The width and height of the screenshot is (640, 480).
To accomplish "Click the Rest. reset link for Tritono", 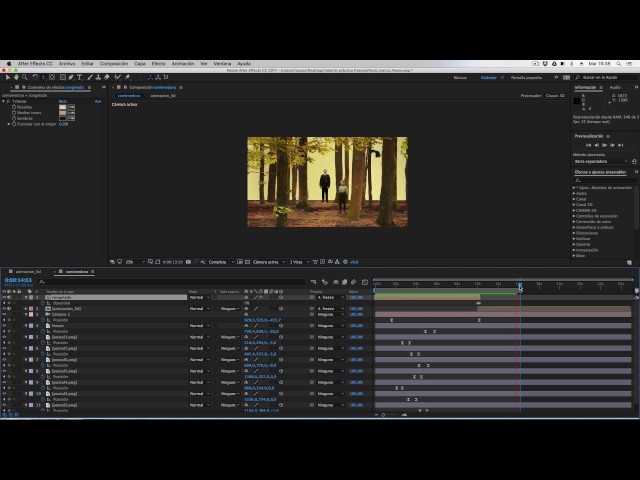I will [x=63, y=101].
